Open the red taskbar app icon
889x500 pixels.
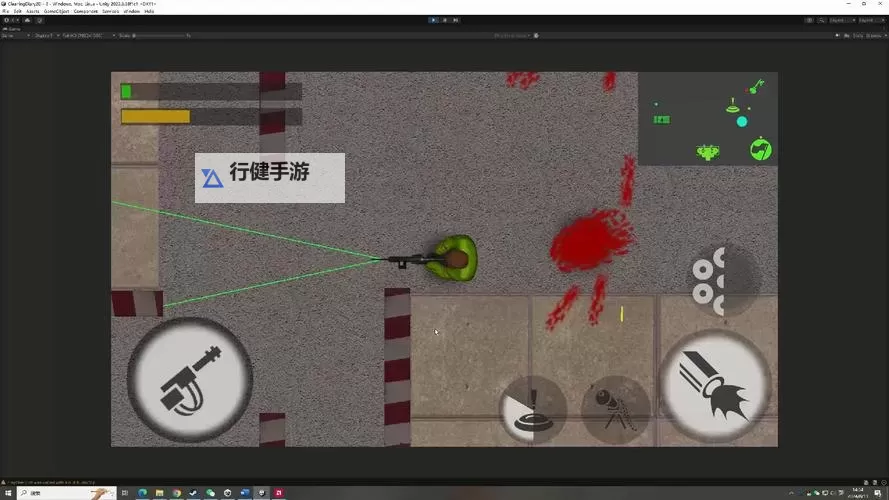(x=278, y=493)
